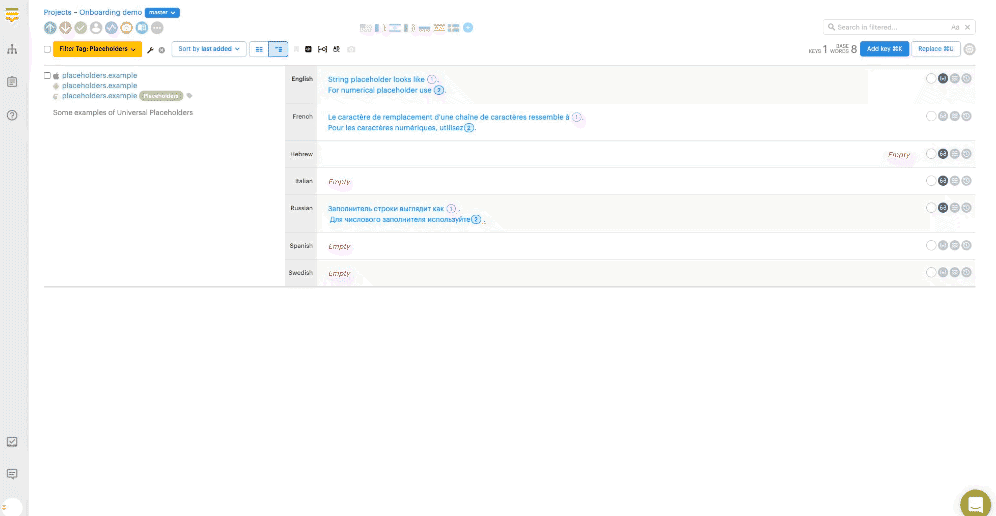This screenshot has height=516, width=996.
Task: Open the Onboarding demo project link
Action: click(111, 13)
